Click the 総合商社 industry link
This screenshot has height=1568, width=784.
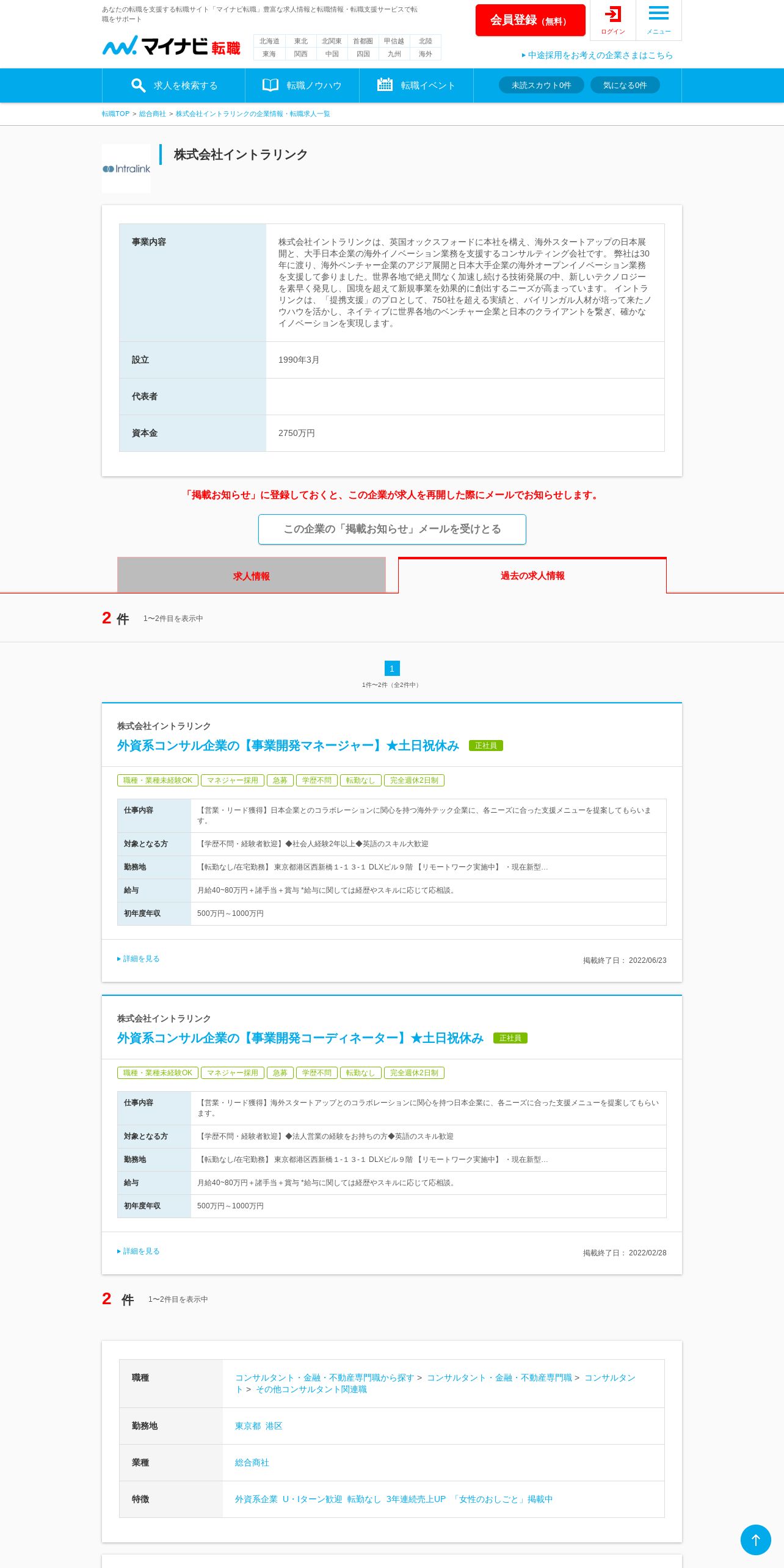(x=252, y=1462)
